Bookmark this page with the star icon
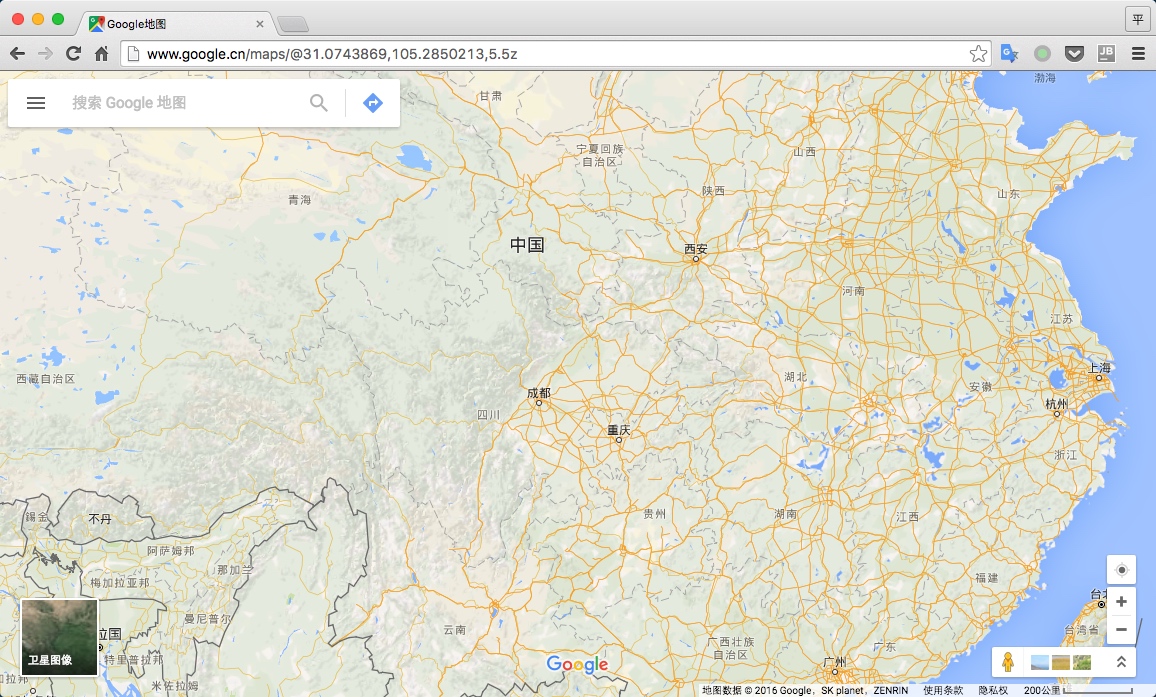The image size is (1156, 697). (x=978, y=54)
